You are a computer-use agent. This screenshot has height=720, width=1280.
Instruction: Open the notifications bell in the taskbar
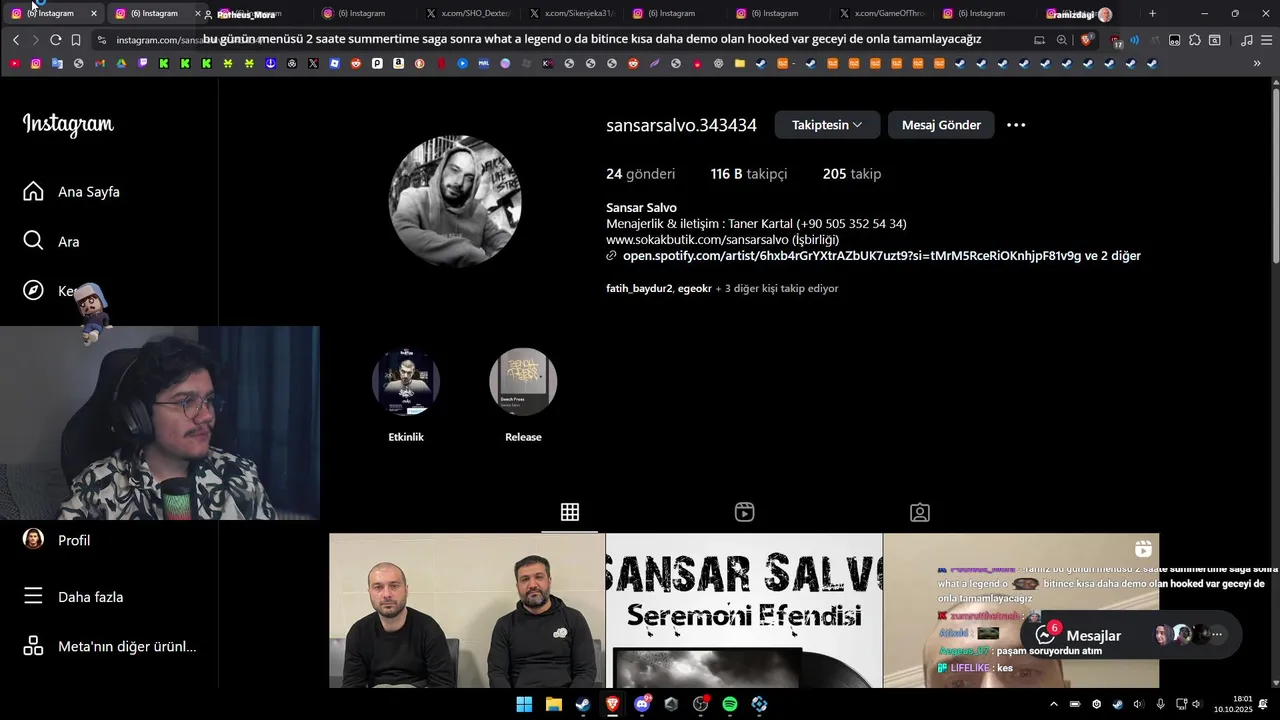point(1264,704)
